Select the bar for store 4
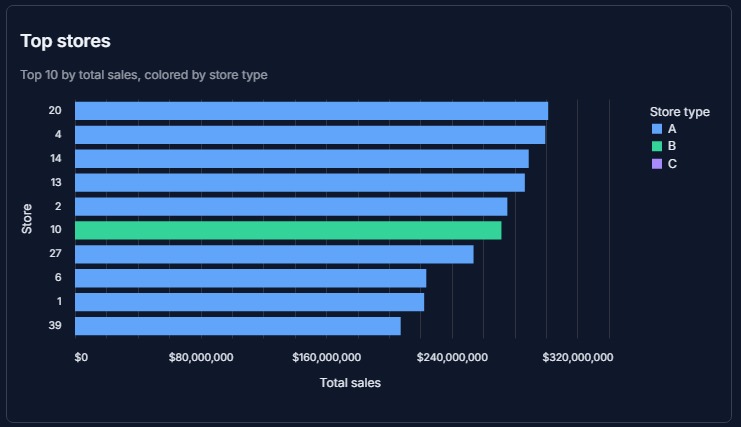The height and width of the screenshot is (427, 741). (310, 135)
